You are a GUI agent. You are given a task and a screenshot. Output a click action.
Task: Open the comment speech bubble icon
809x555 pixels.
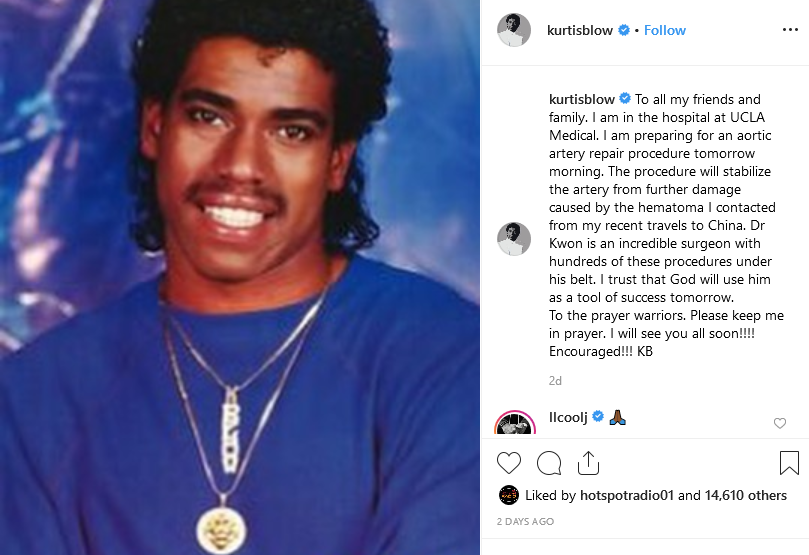click(x=549, y=463)
